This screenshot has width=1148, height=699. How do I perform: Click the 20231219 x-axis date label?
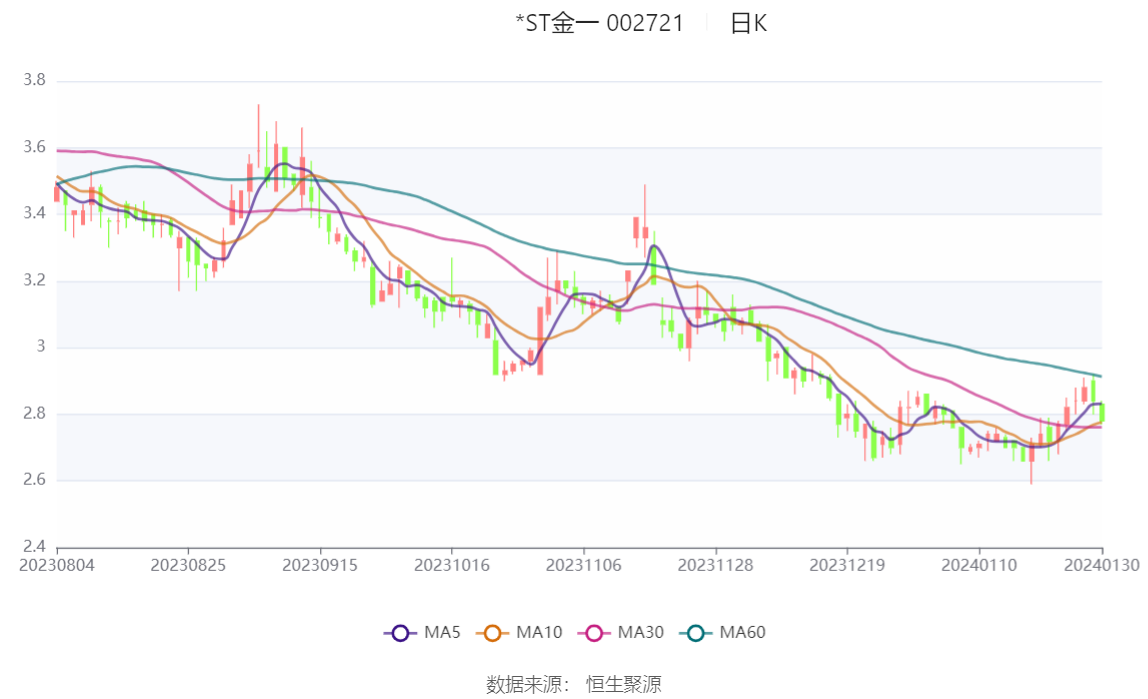[847, 565]
